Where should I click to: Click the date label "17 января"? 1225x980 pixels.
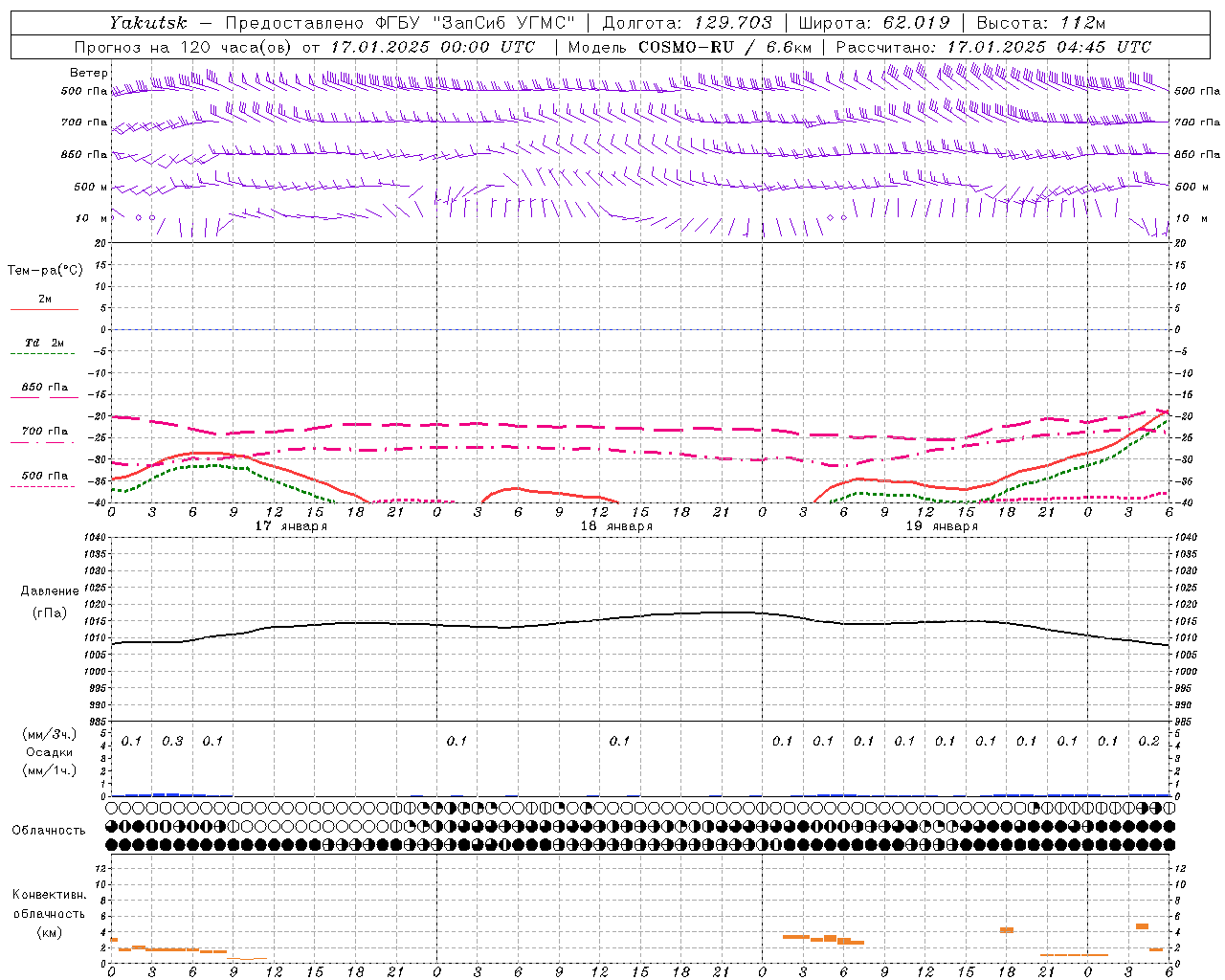coord(291,526)
